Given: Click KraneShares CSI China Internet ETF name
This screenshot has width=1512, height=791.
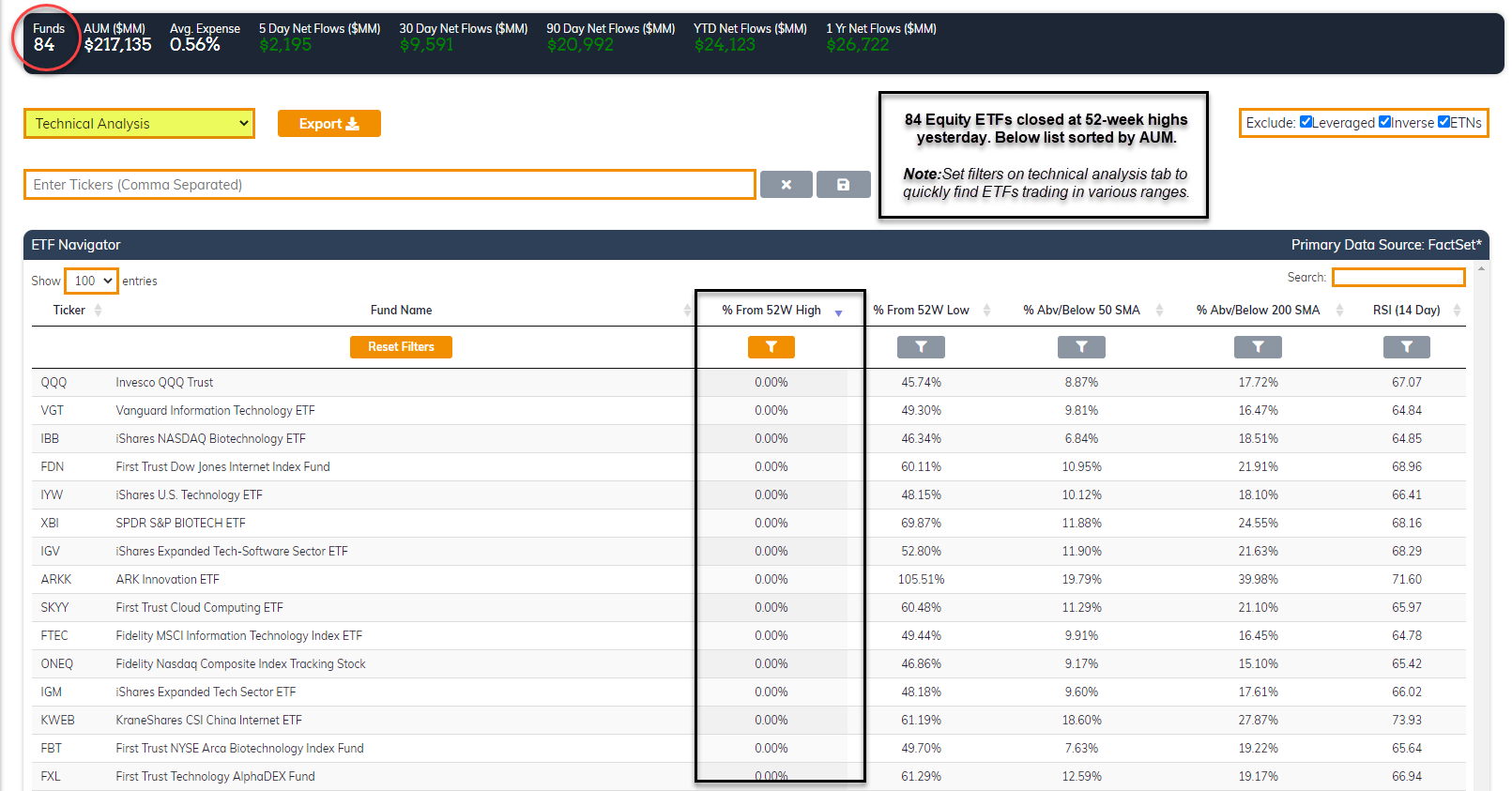Looking at the screenshot, I should pos(208,721).
